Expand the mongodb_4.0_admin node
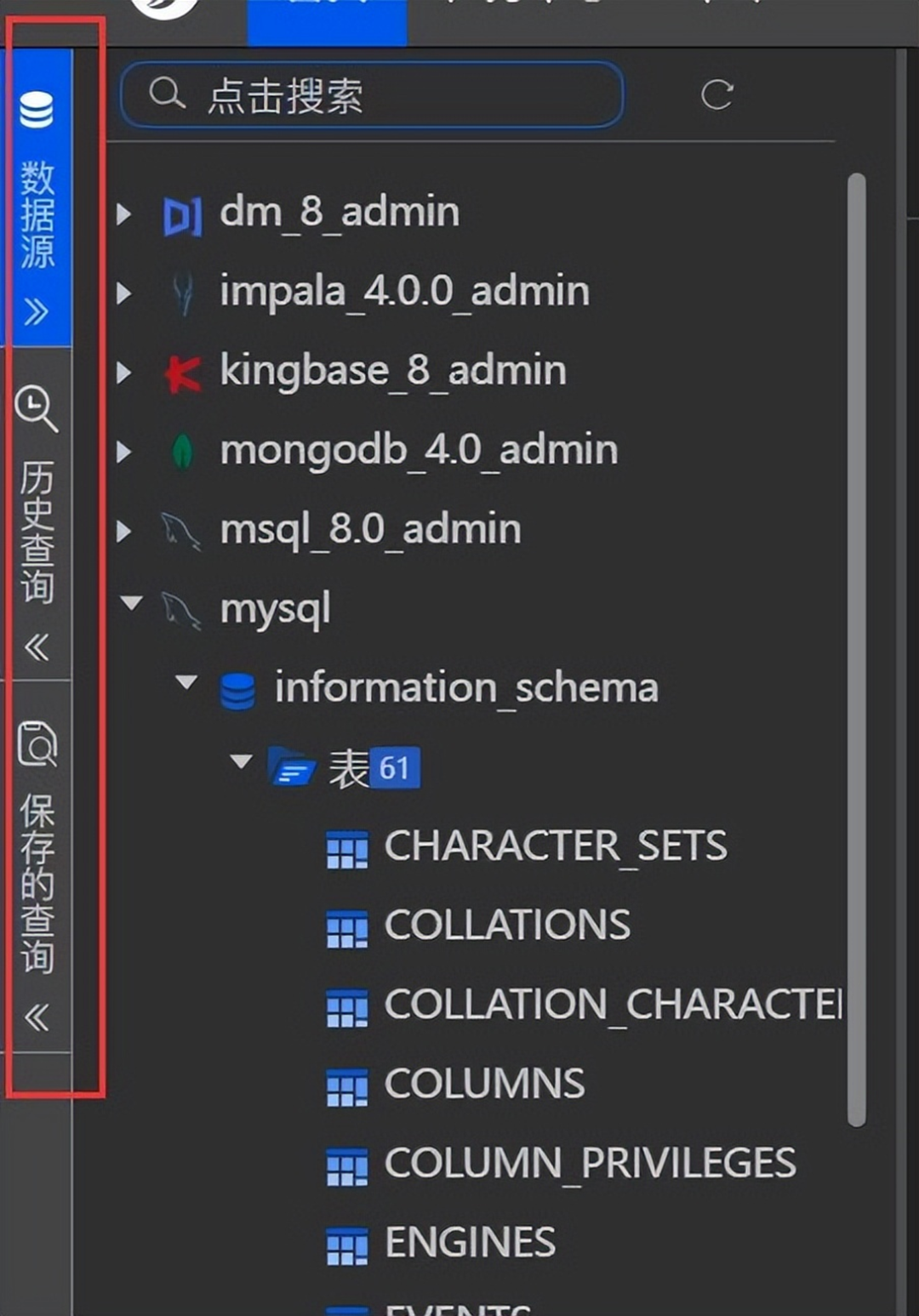919x1316 pixels. click(124, 451)
